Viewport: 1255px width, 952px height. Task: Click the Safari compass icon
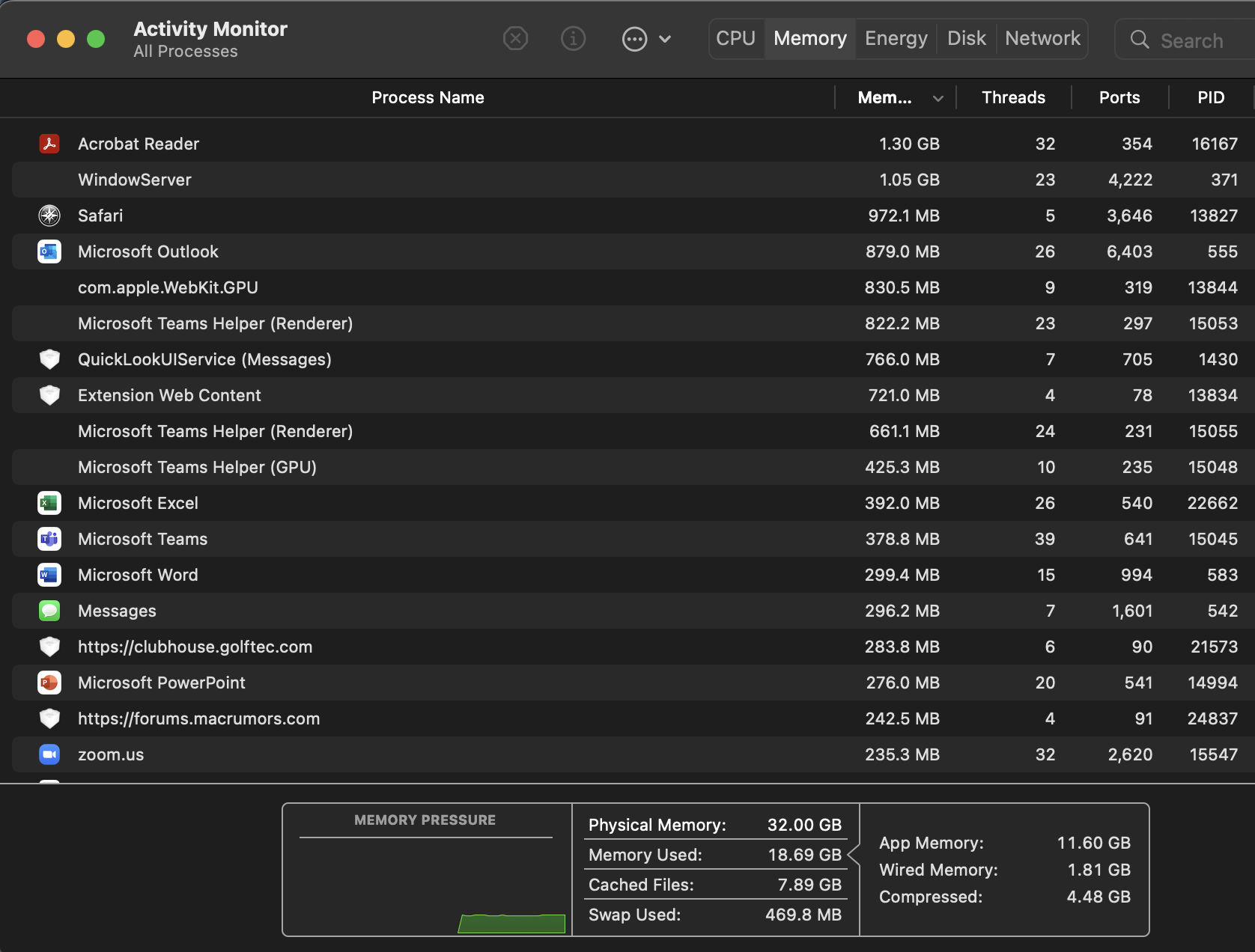49,216
